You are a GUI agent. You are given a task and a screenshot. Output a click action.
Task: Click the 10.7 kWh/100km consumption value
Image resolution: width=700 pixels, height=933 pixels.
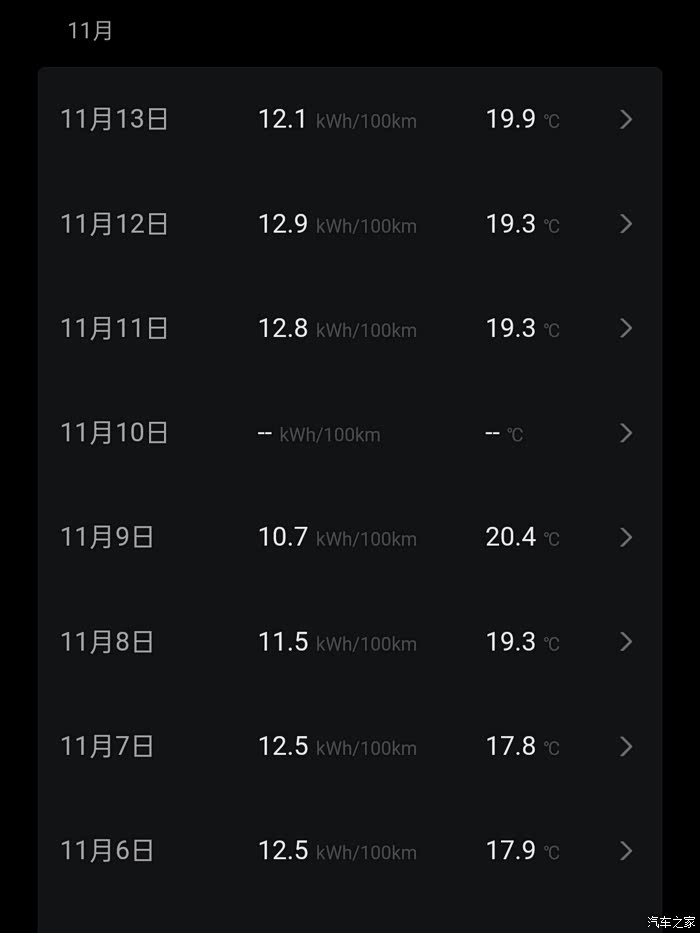337,537
